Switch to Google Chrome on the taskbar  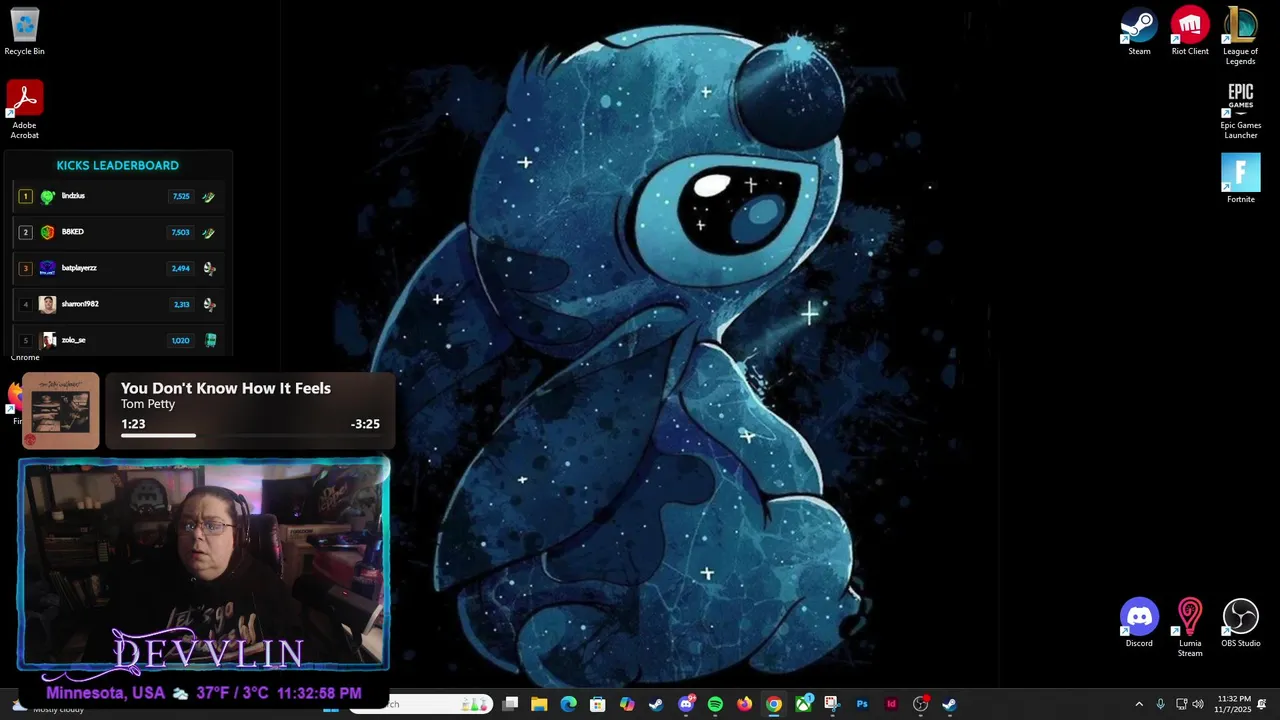[774, 704]
